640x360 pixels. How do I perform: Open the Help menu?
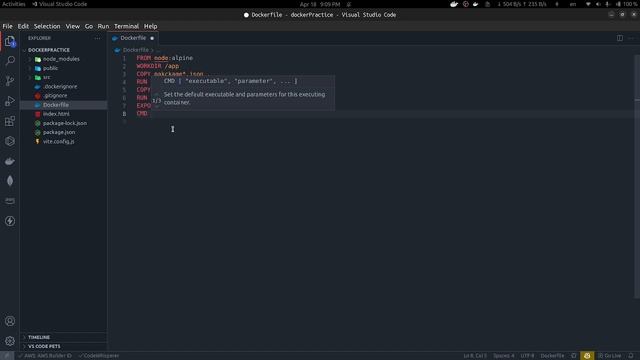coord(151,26)
